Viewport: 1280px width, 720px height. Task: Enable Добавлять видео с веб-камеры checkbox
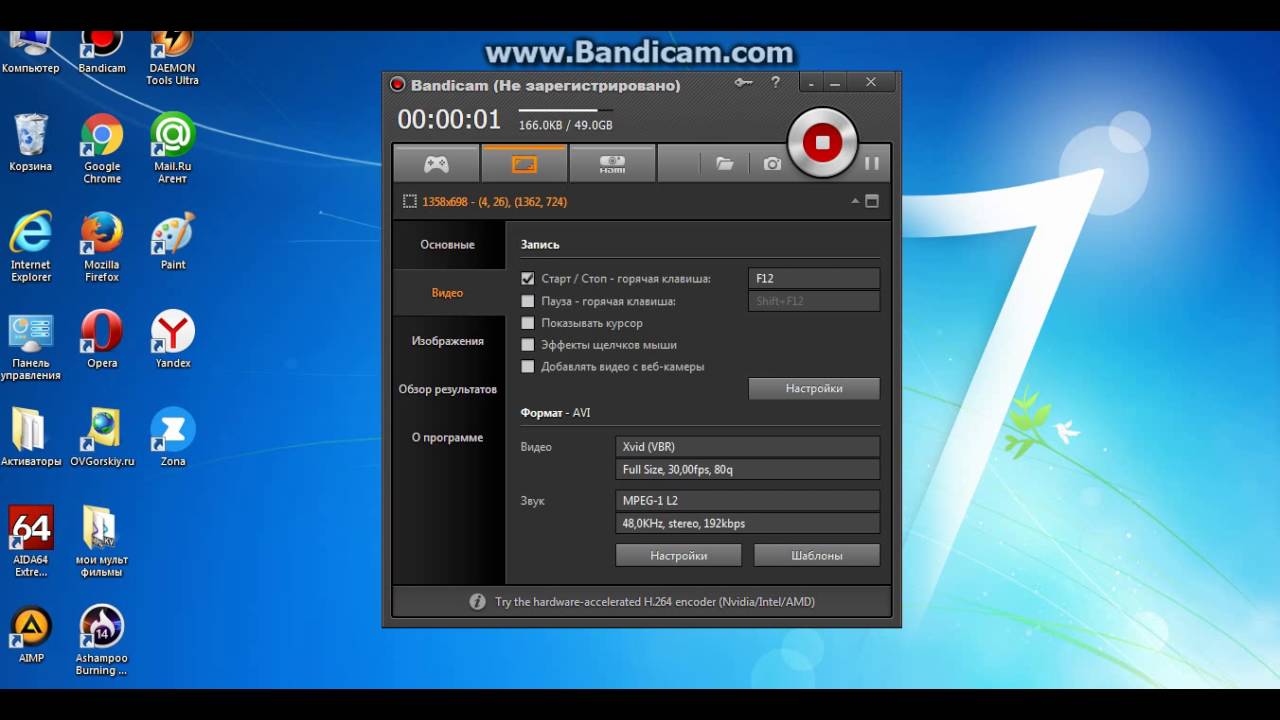(x=528, y=367)
